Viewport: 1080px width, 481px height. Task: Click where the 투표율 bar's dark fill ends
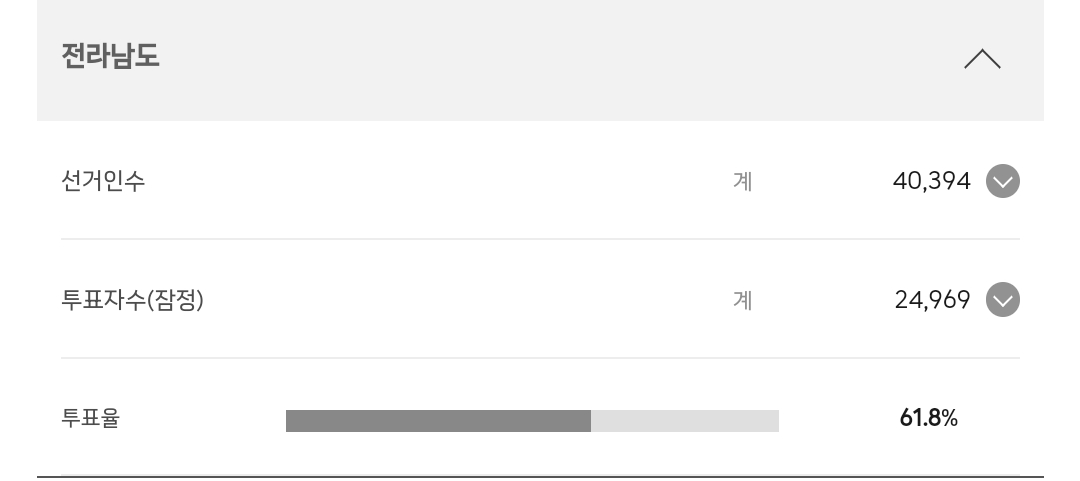pyautogui.click(x=590, y=421)
